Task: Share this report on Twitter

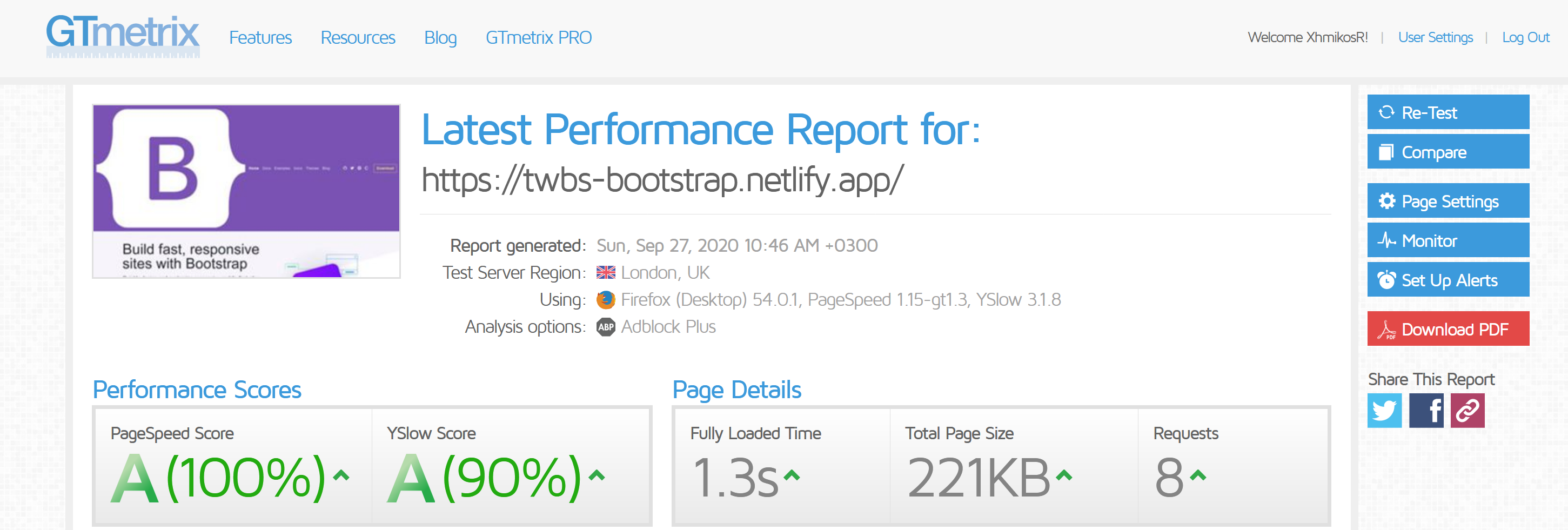Action: [1384, 411]
